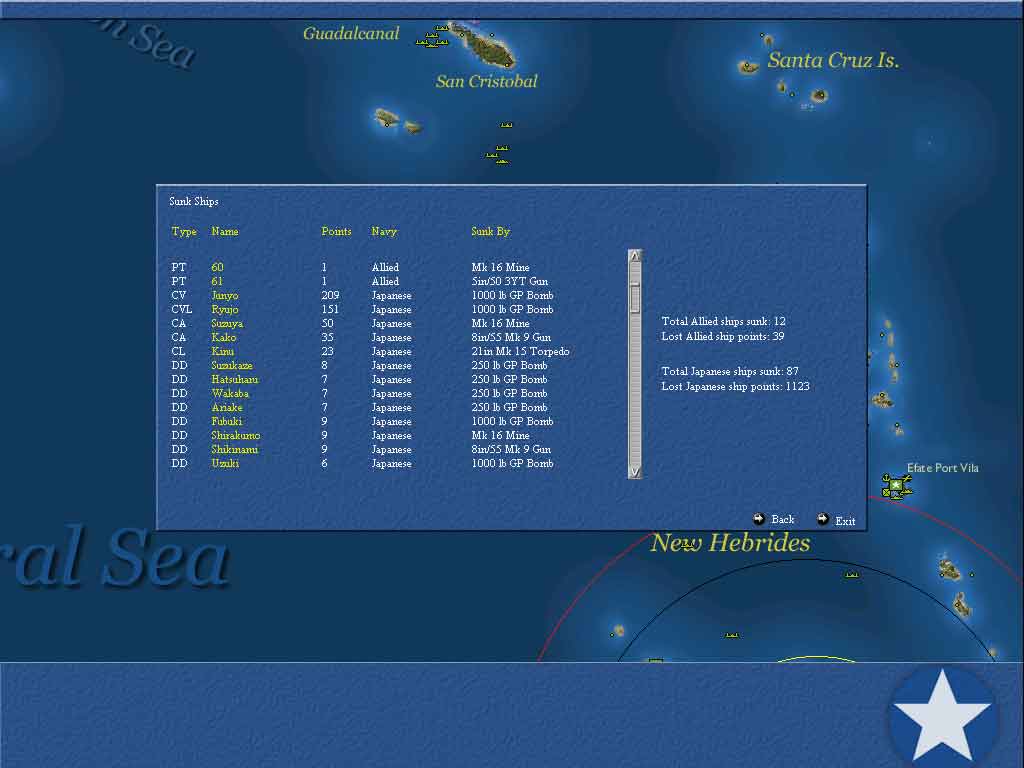Select destroyer Ariake in the list

pos(227,408)
